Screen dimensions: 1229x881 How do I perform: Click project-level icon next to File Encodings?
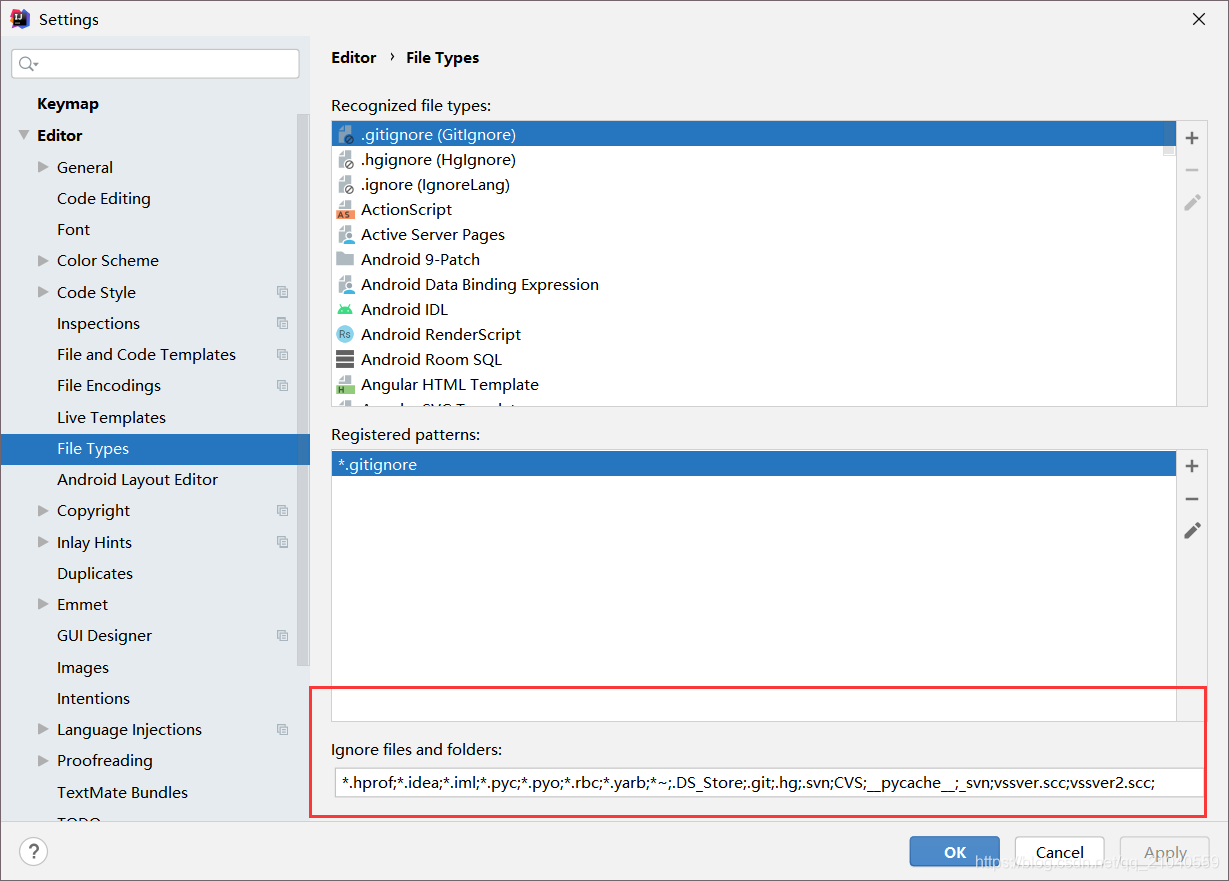(x=283, y=385)
